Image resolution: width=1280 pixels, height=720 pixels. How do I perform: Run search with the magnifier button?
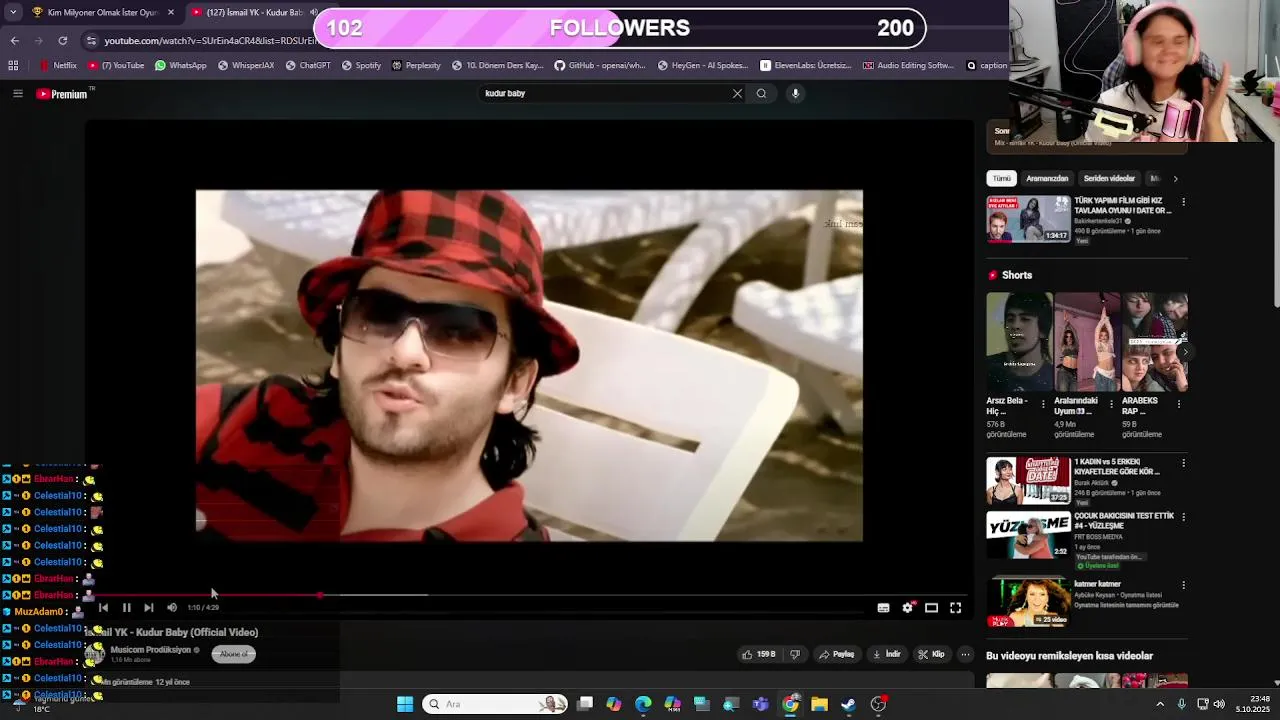coord(761,93)
